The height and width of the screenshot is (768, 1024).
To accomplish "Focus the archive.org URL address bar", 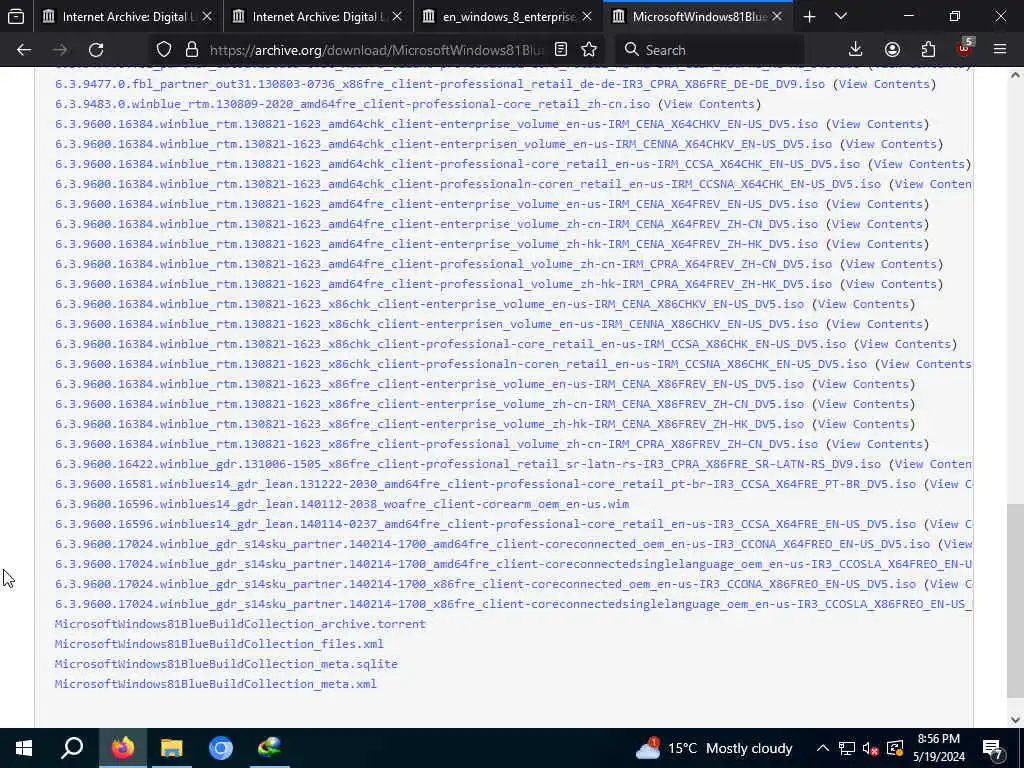I will pyautogui.click(x=376, y=50).
